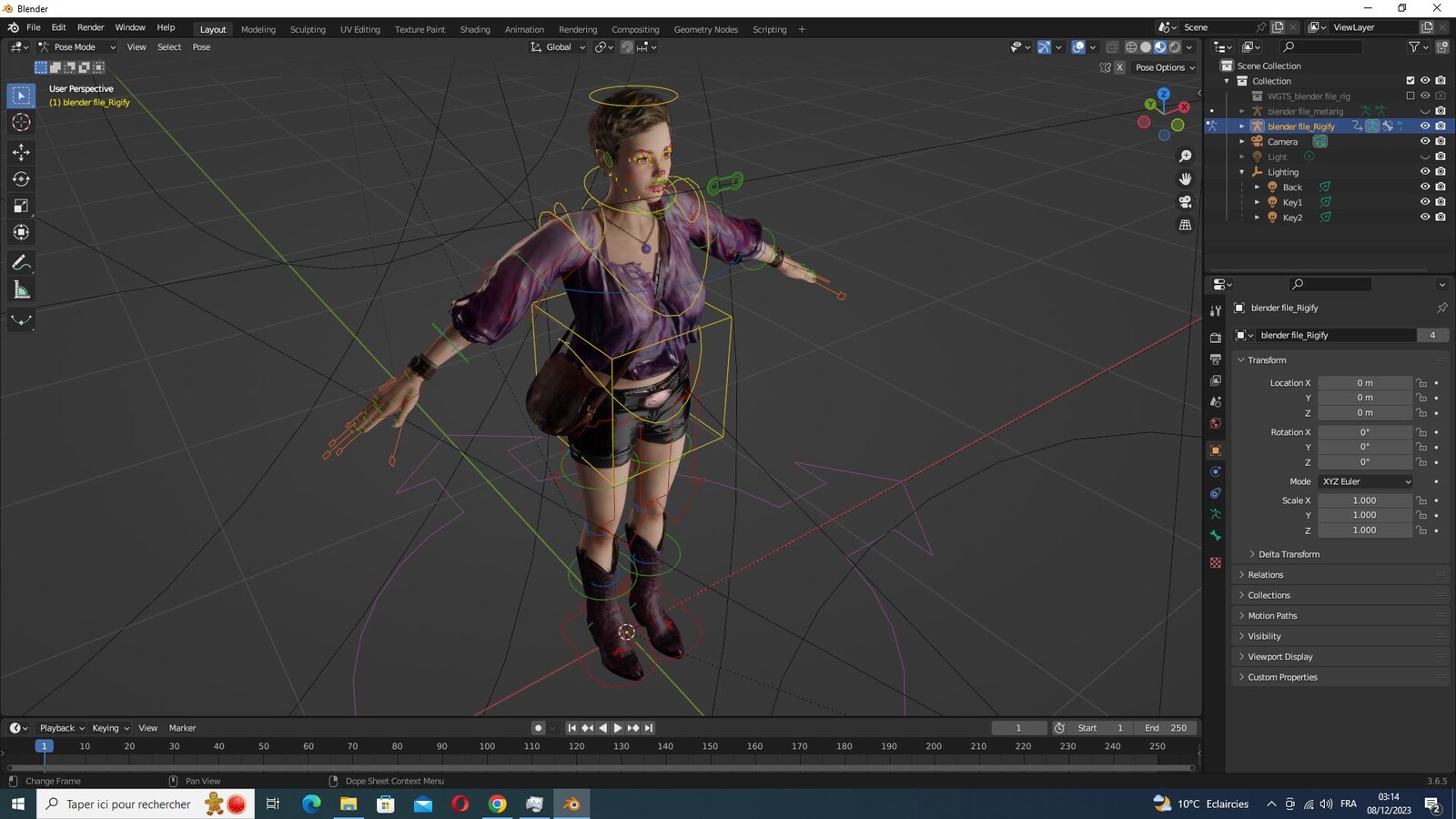This screenshot has height=819, width=1456.
Task: Click the viewport zoom magnifier icon
Action: (1185, 157)
